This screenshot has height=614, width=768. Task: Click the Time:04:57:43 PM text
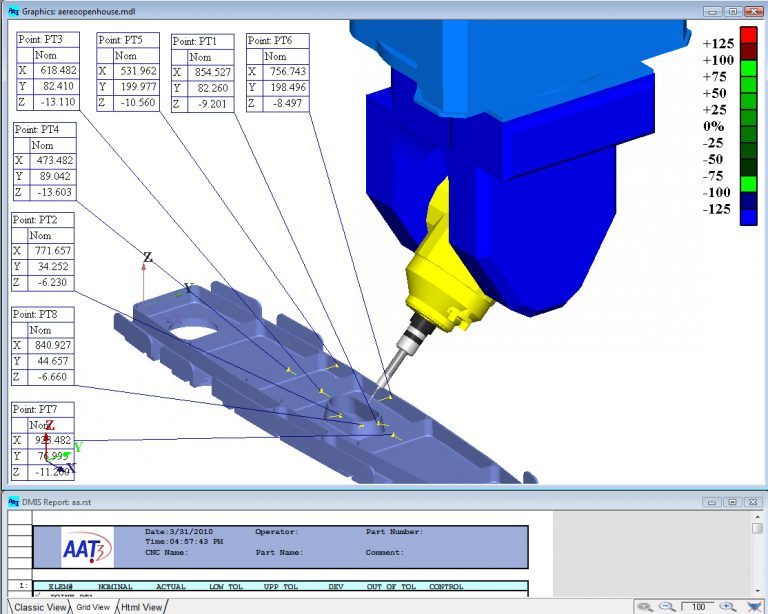point(184,542)
